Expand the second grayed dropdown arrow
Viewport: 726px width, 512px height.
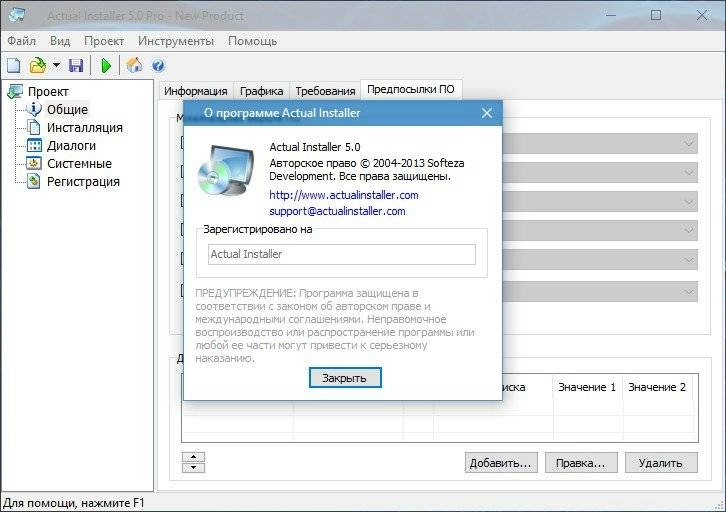click(x=689, y=173)
